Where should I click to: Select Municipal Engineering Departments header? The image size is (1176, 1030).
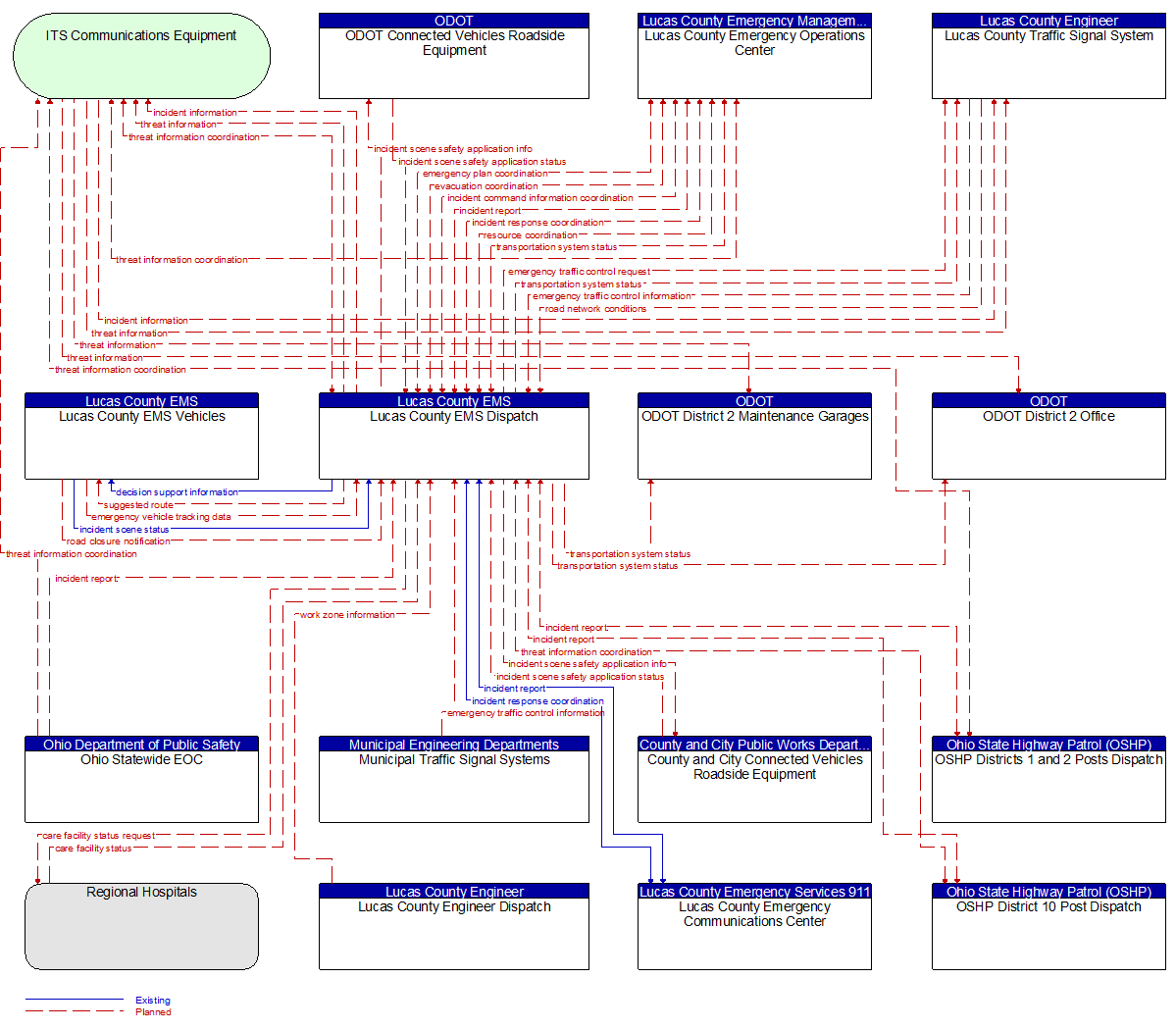pyautogui.click(x=454, y=745)
